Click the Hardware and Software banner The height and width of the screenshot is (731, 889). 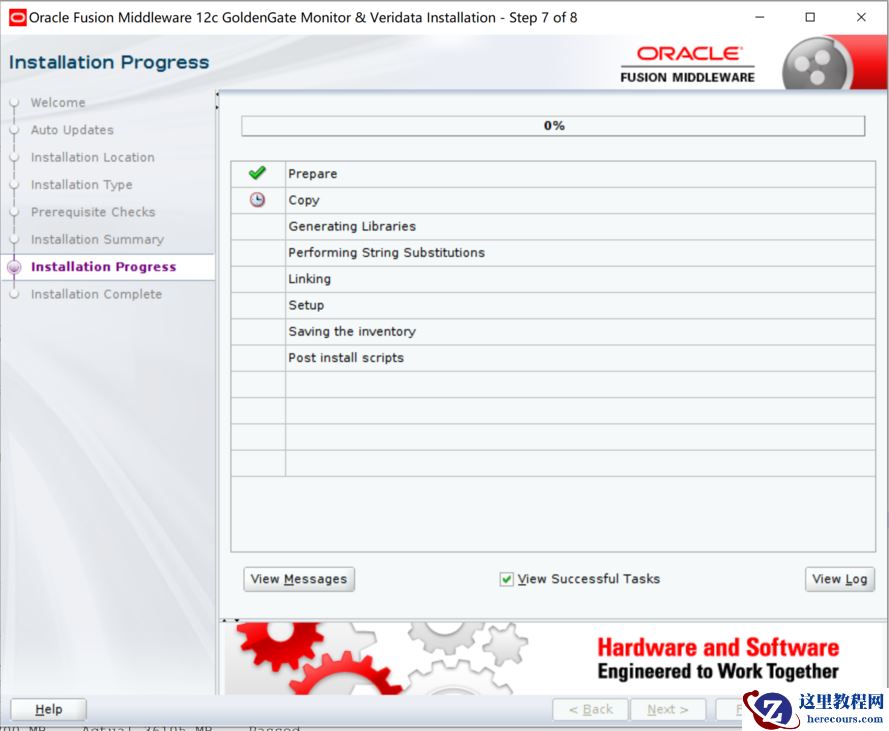553,658
